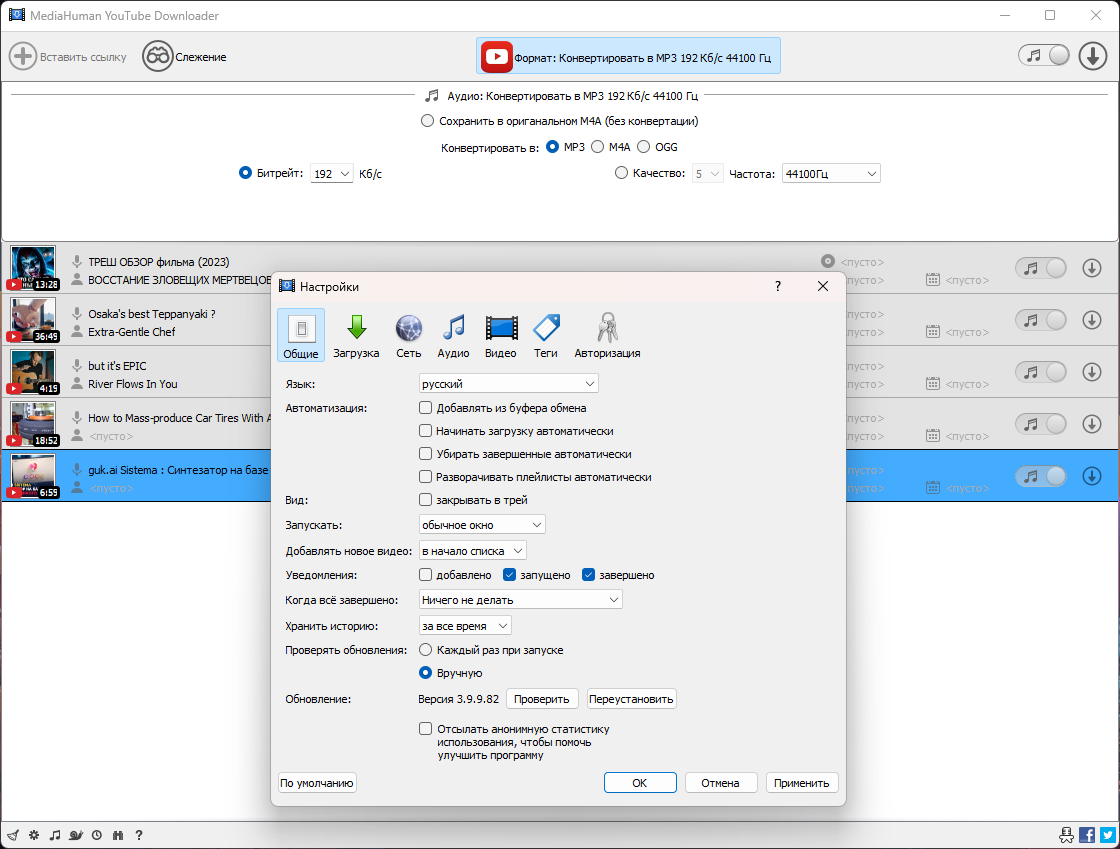
Task: Open the Частота 44100Гц dropdown
Action: tap(831, 174)
